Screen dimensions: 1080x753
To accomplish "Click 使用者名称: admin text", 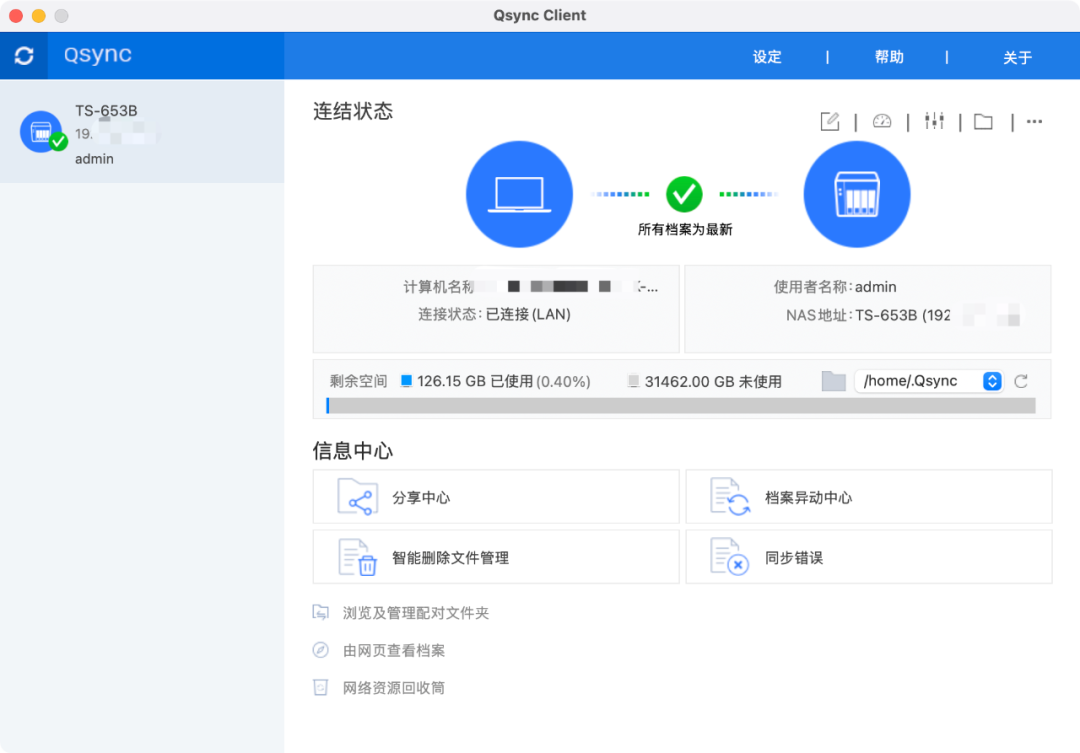I will 835,287.
